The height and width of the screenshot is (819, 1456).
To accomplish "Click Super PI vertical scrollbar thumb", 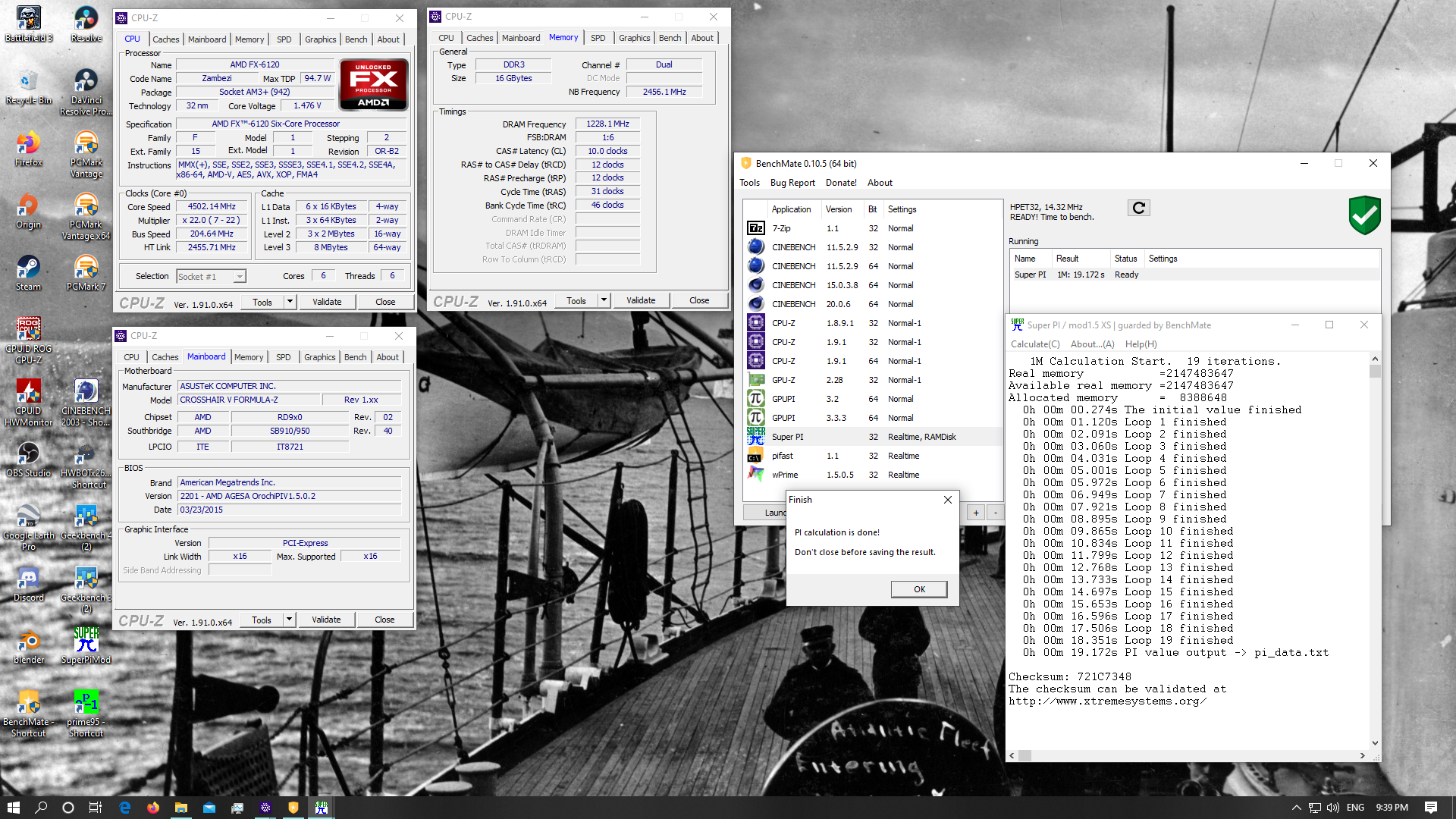I will coord(1375,372).
